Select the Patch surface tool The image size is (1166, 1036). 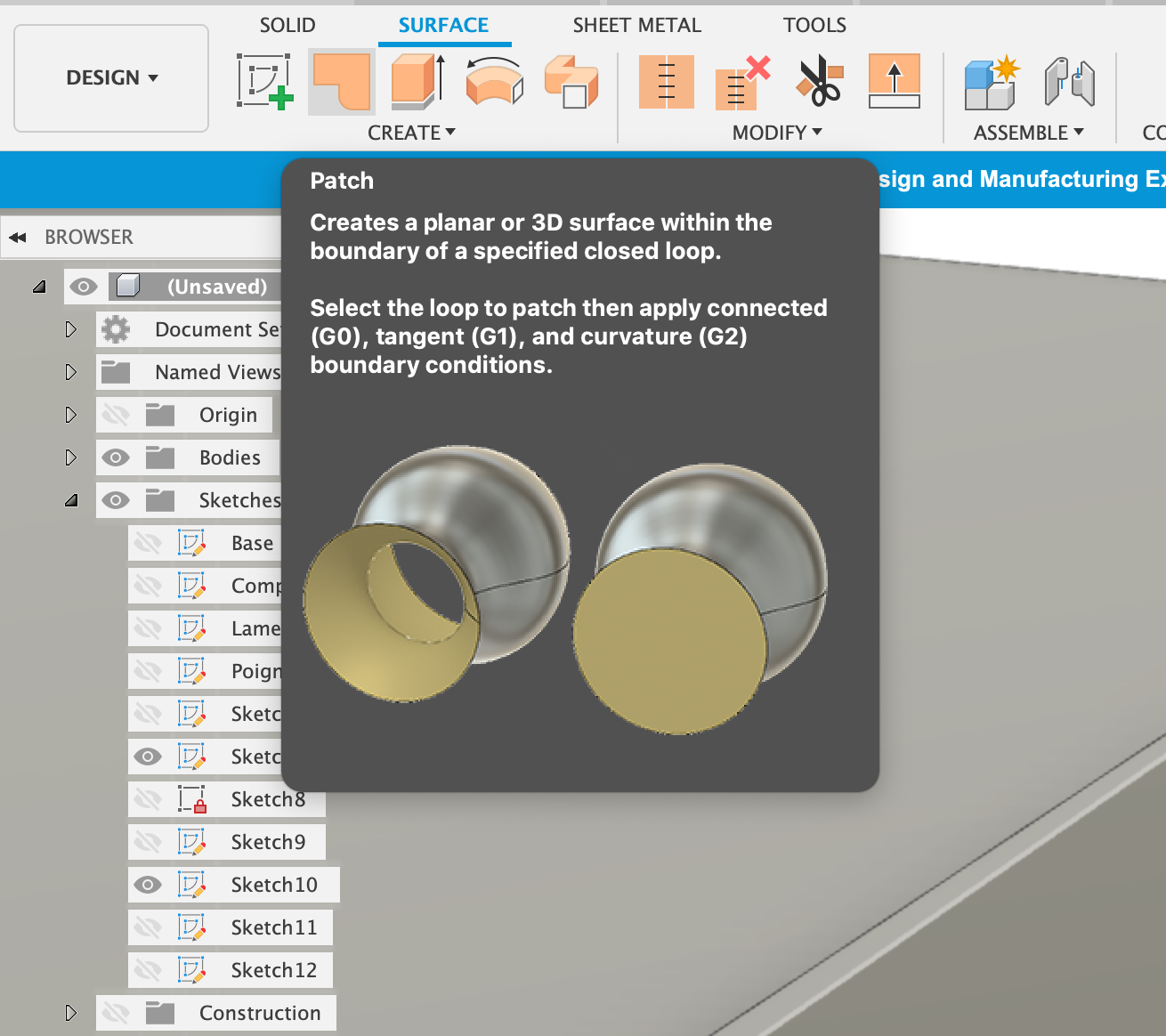pyautogui.click(x=342, y=81)
